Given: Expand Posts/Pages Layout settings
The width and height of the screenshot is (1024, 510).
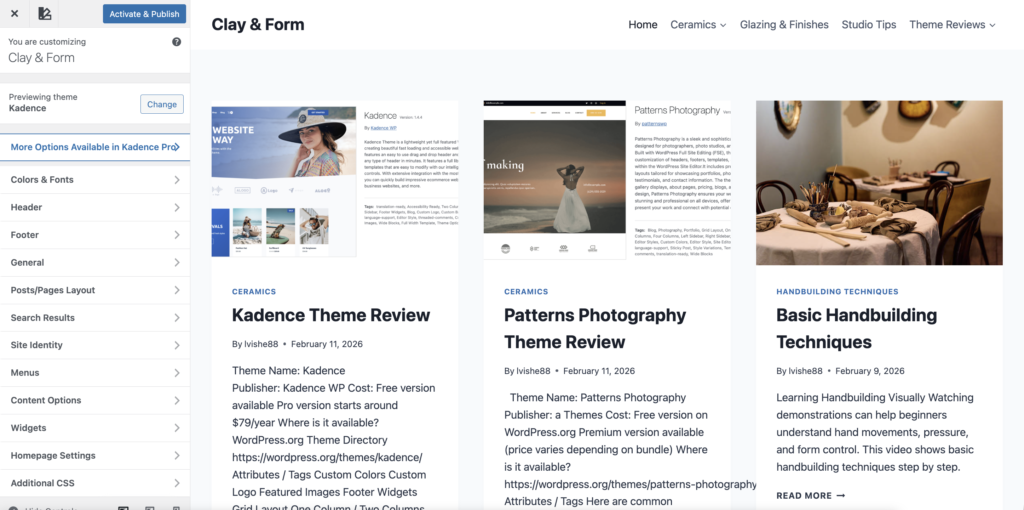Looking at the screenshot, I should (x=94, y=290).
